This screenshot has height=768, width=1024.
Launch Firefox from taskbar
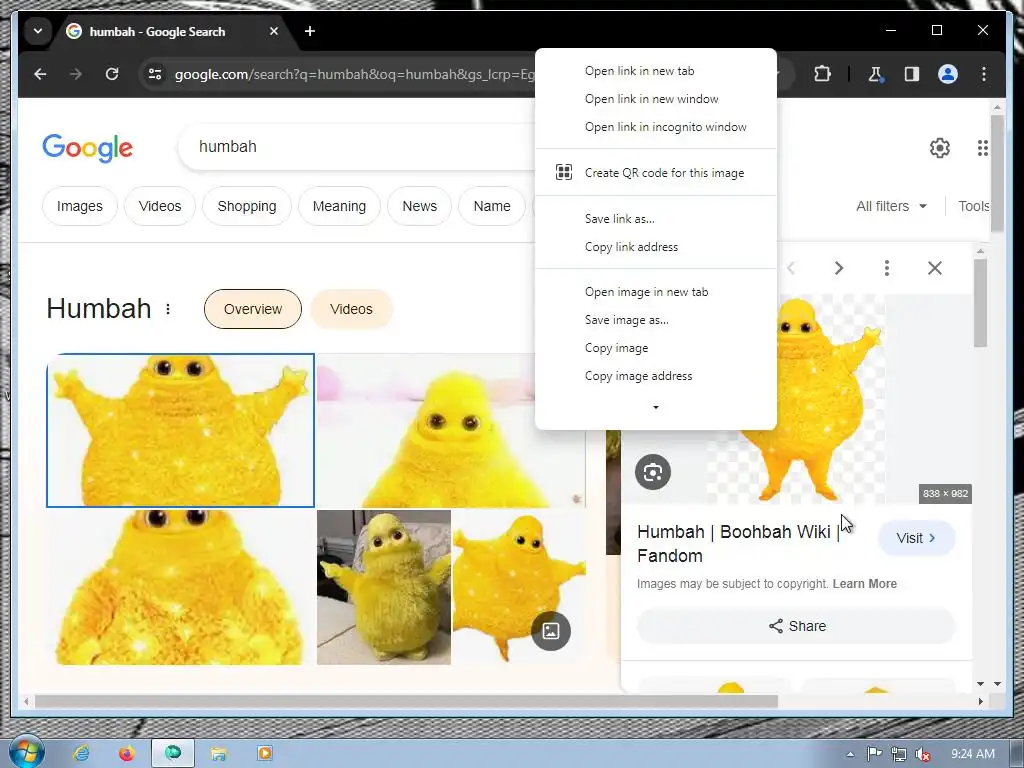pyautogui.click(x=127, y=754)
